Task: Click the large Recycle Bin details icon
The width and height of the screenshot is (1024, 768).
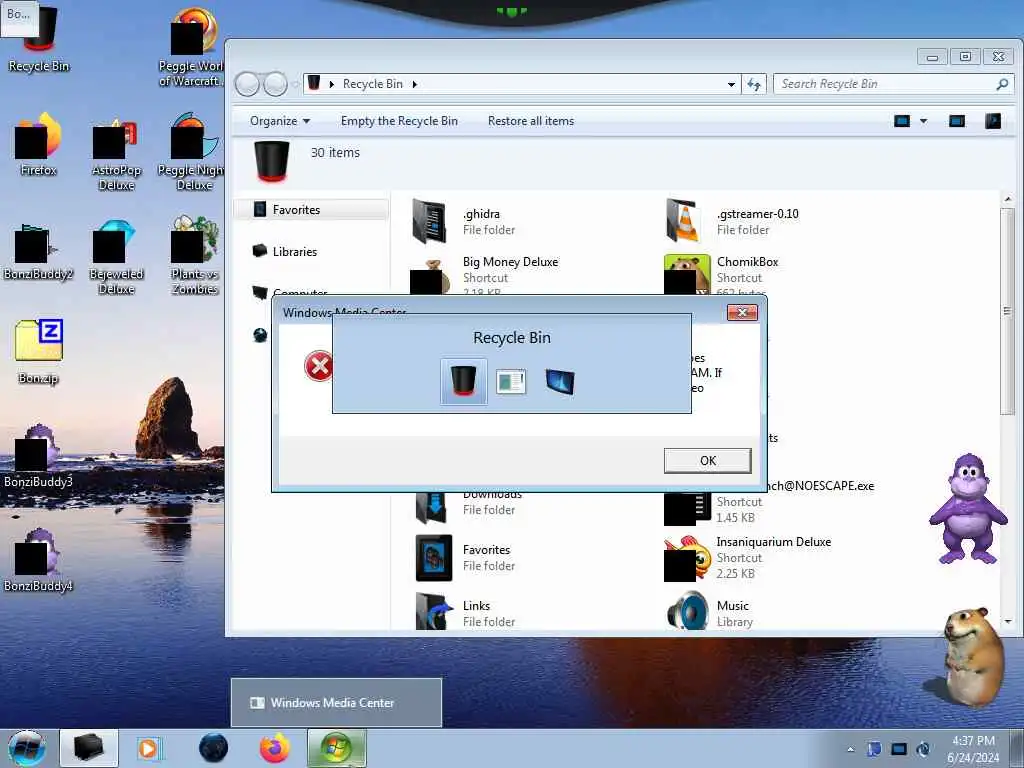Action: pyautogui.click(x=272, y=161)
